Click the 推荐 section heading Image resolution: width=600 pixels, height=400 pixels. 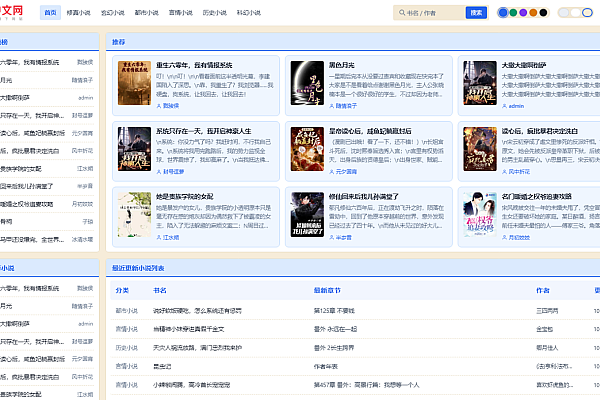[x=118, y=42]
